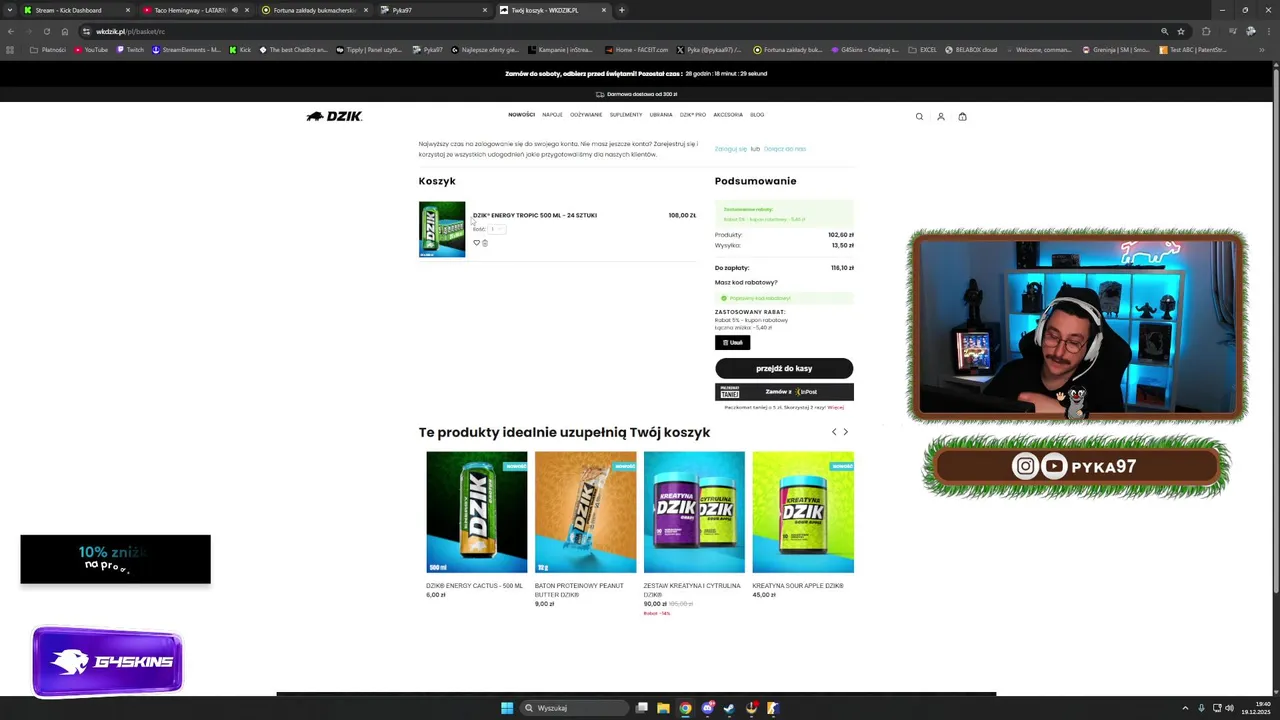Show next recommended products arrow

tap(845, 432)
